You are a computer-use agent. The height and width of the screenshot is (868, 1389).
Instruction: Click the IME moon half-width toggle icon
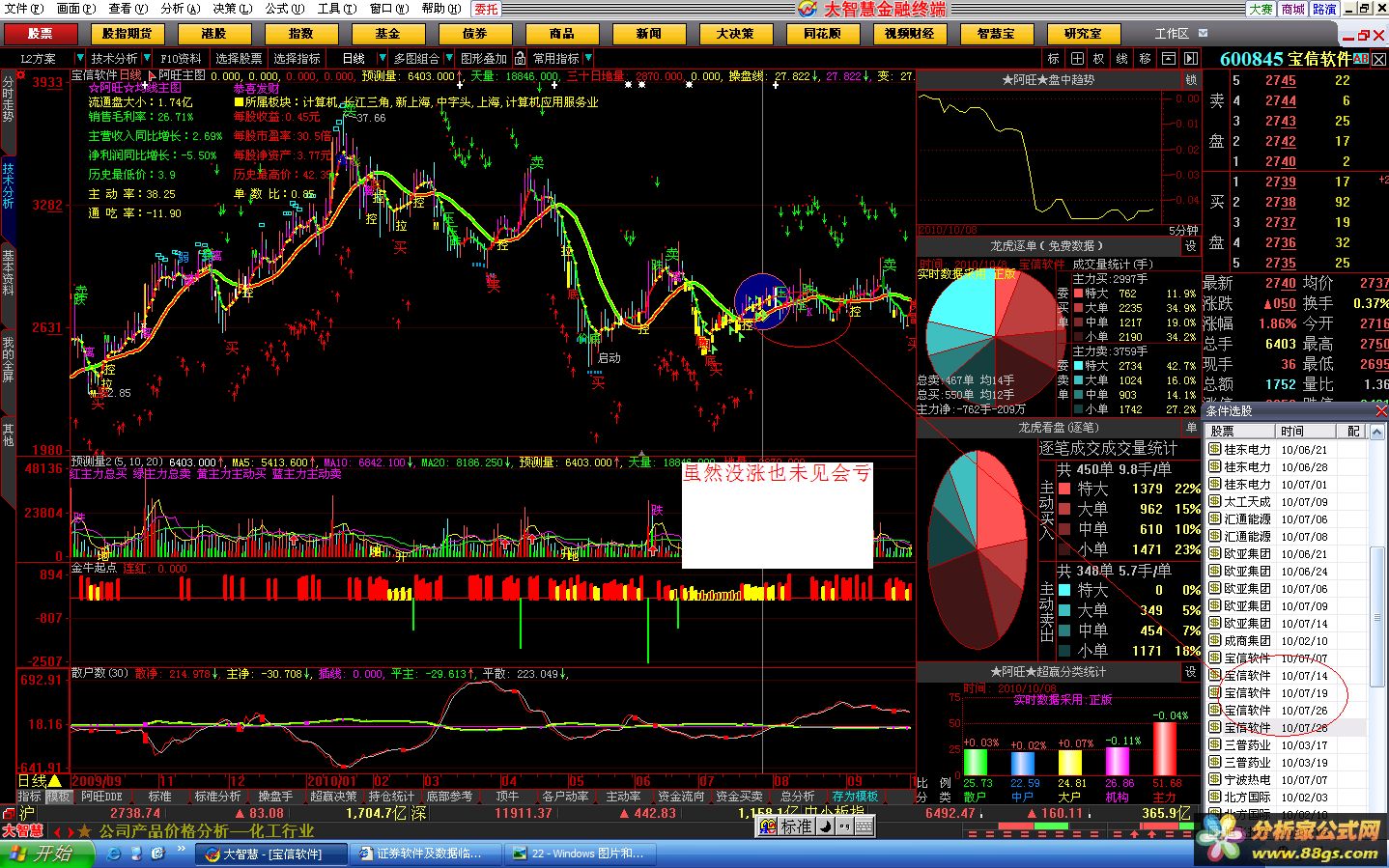click(826, 826)
